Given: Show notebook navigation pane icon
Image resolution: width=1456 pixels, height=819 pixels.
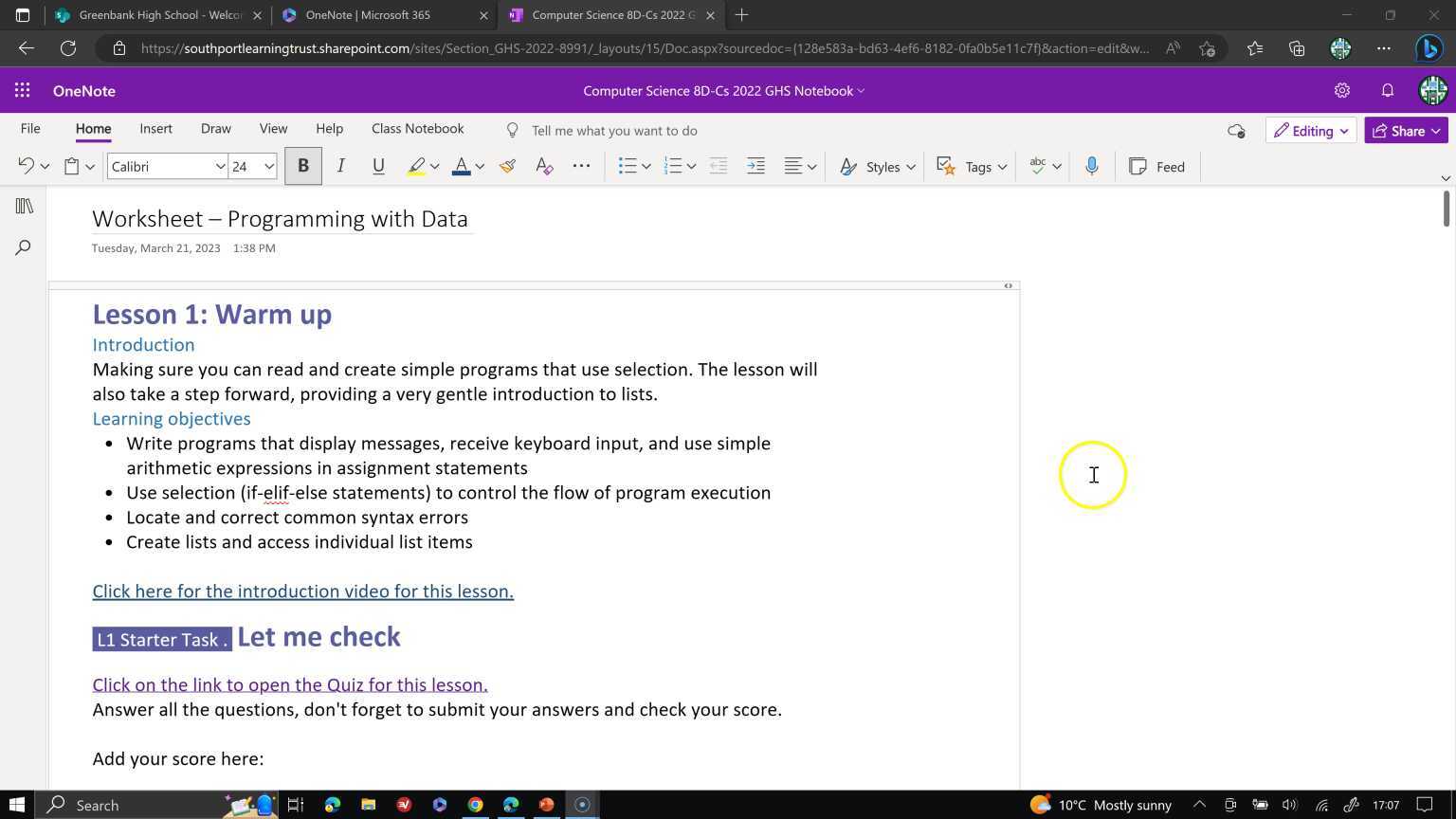Looking at the screenshot, I should [x=24, y=206].
